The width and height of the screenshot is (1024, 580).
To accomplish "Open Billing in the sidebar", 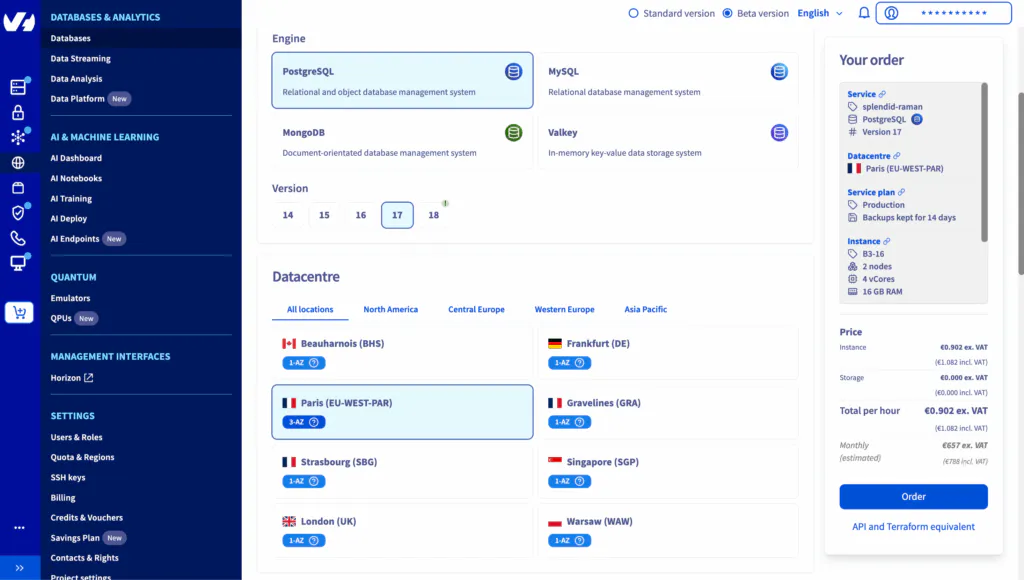I will point(63,498).
